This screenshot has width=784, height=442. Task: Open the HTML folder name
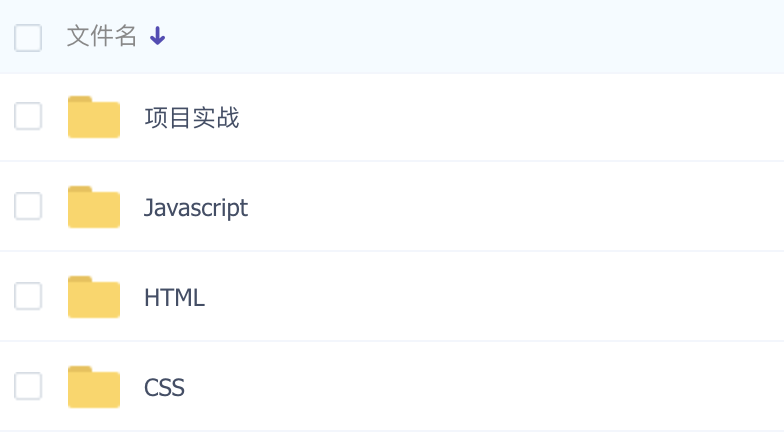pos(174,298)
